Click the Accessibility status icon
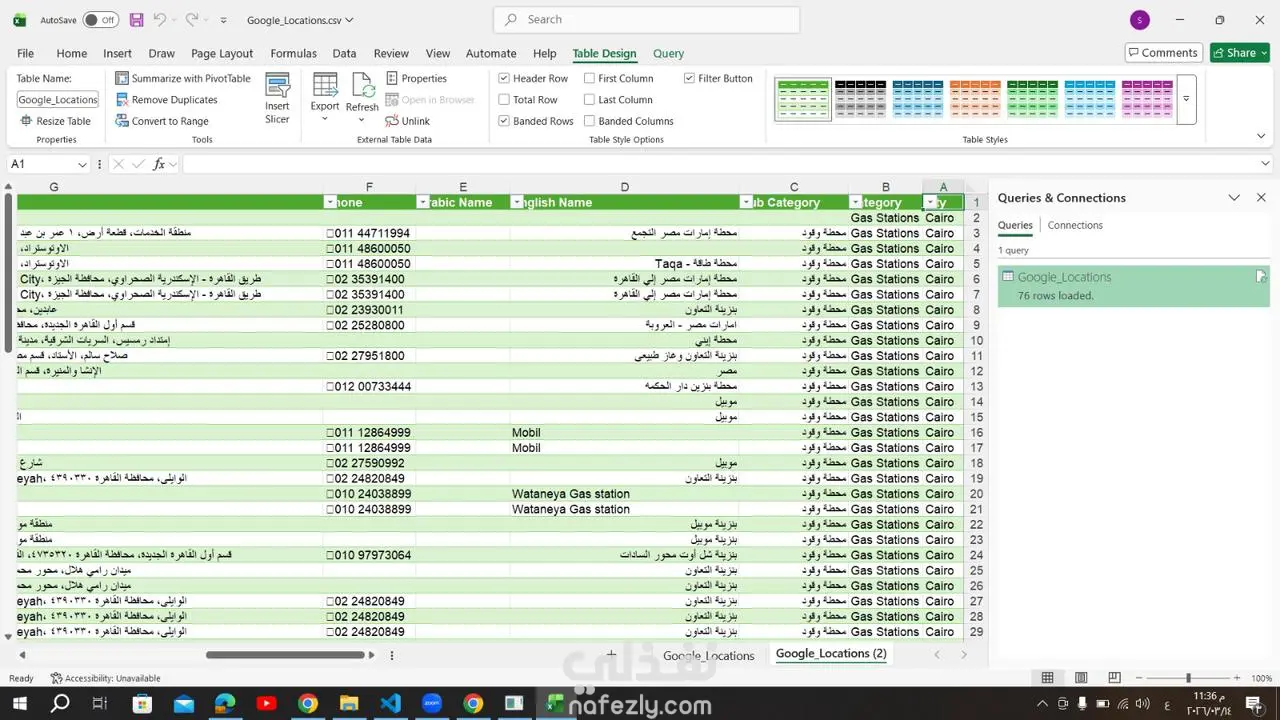Viewport: 1280px width, 720px height. click(x=56, y=678)
